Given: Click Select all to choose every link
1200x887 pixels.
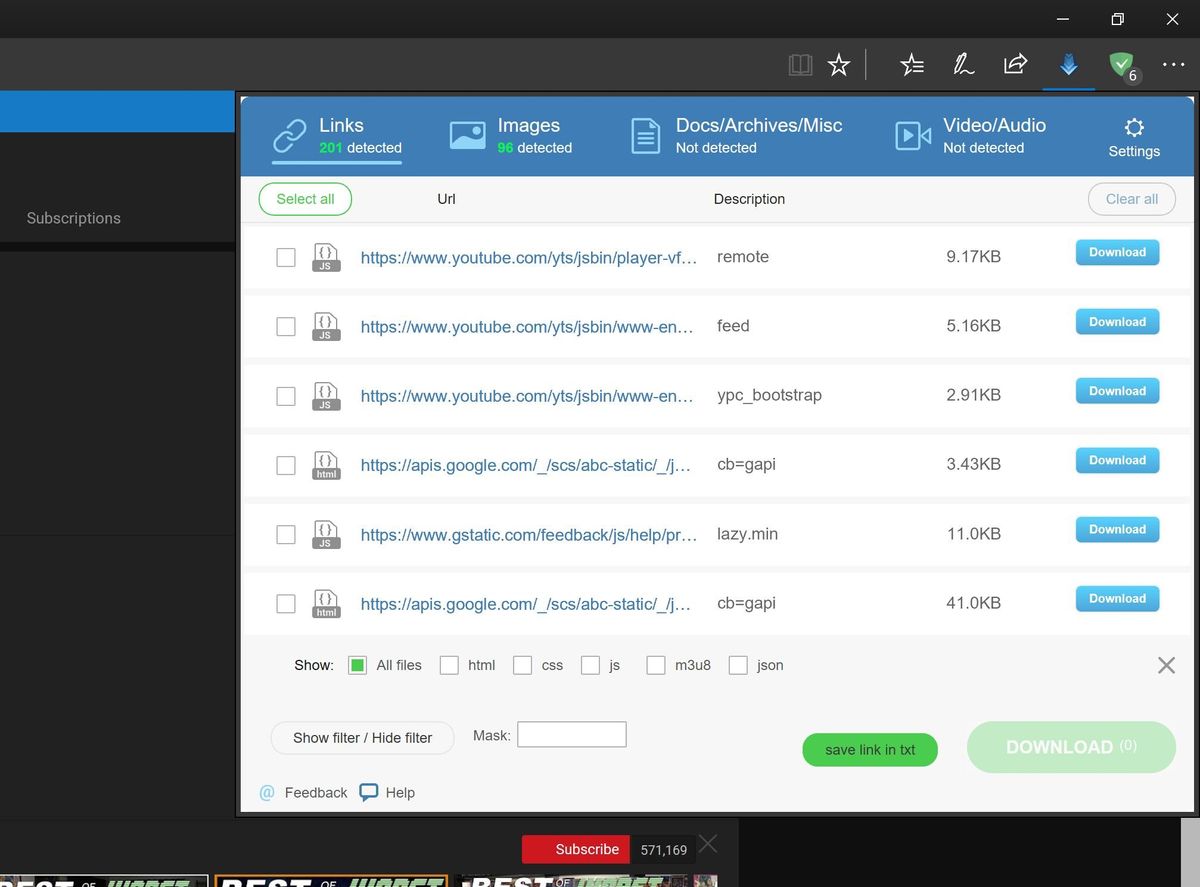Looking at the screenshot, I should point(305,199).
